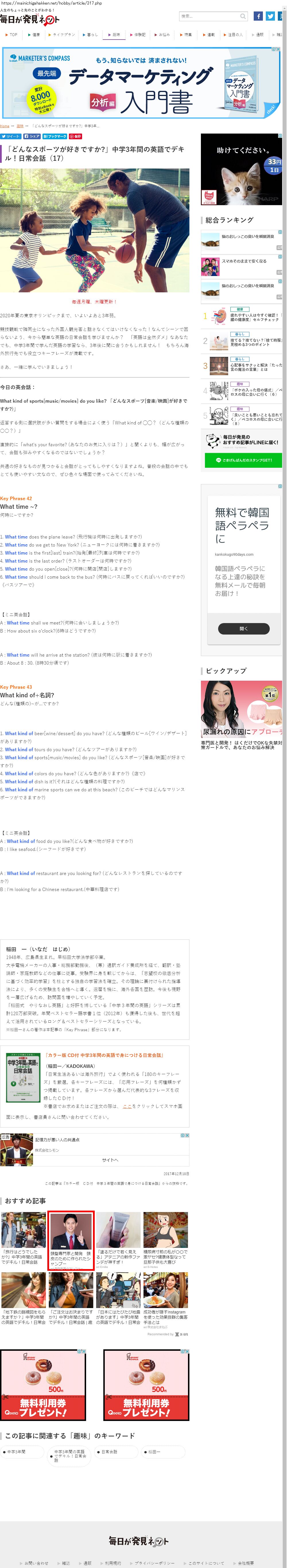Screen dimensions: 287x1568
Task: Open recommended article 旅行どうでした
Action: 23,1239
